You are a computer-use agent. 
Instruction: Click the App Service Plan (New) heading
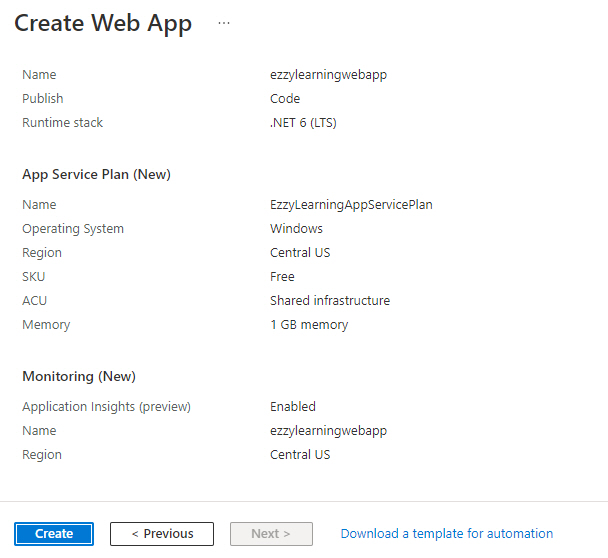[x=97, y=174]
